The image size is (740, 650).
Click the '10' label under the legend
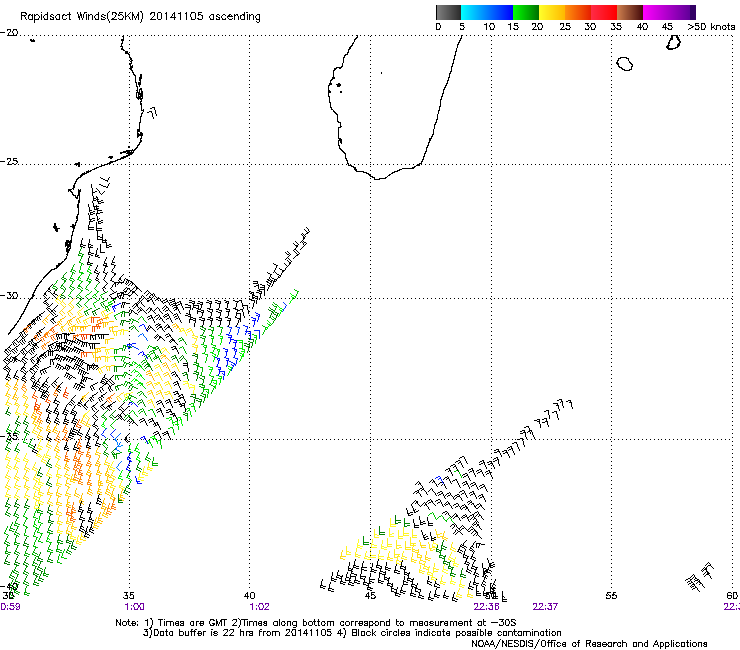coord(489,27)
